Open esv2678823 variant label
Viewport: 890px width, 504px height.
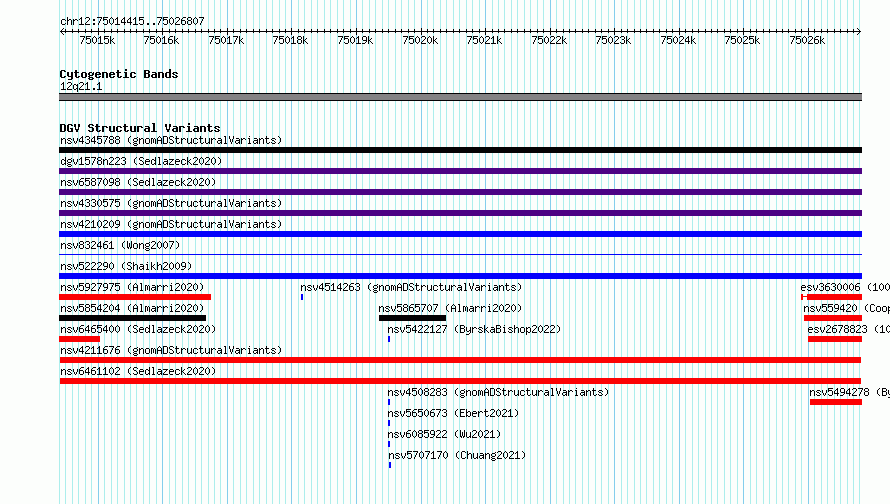point(849,329)
